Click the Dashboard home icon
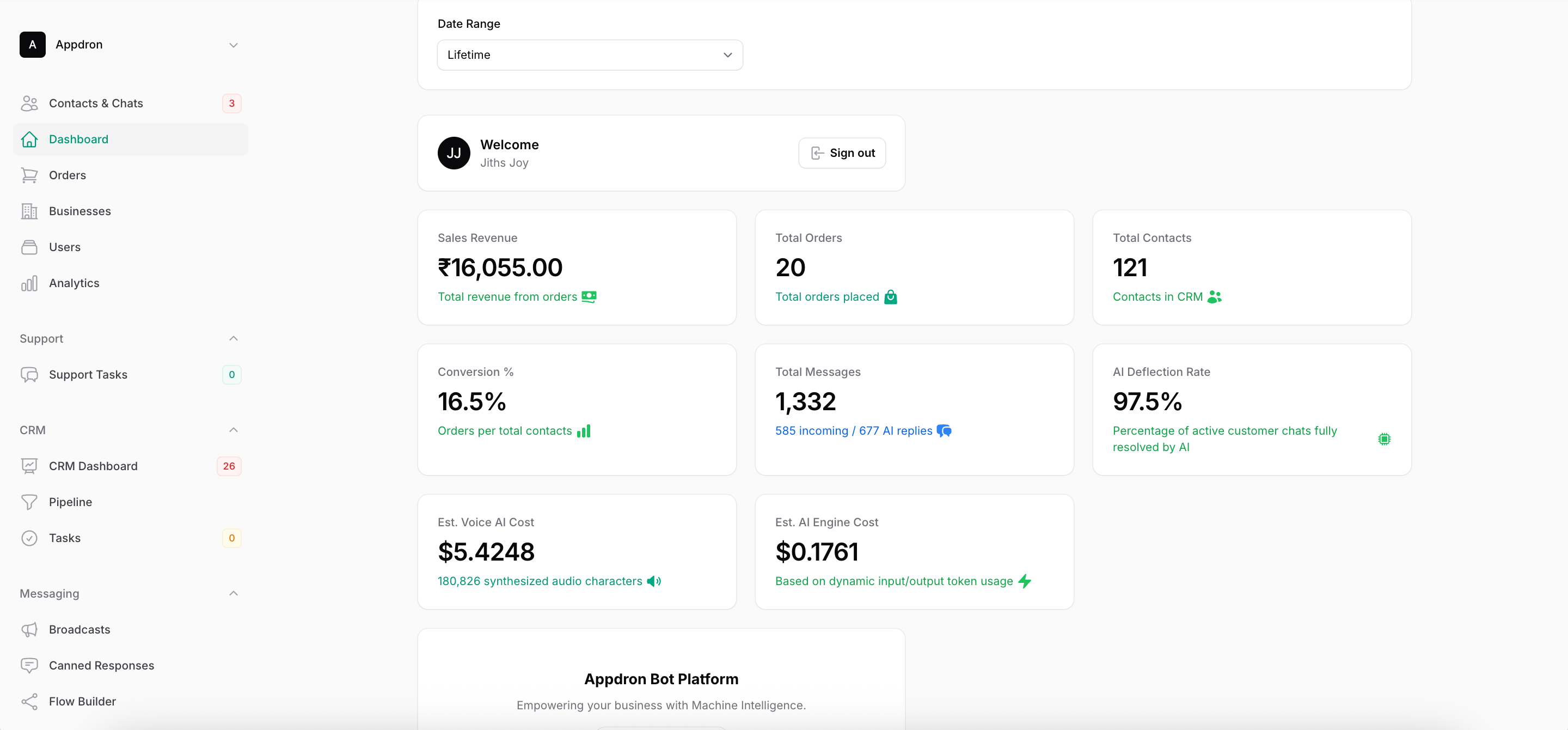Viewport: 1568px width, 730px height. [x=29, y=139]
